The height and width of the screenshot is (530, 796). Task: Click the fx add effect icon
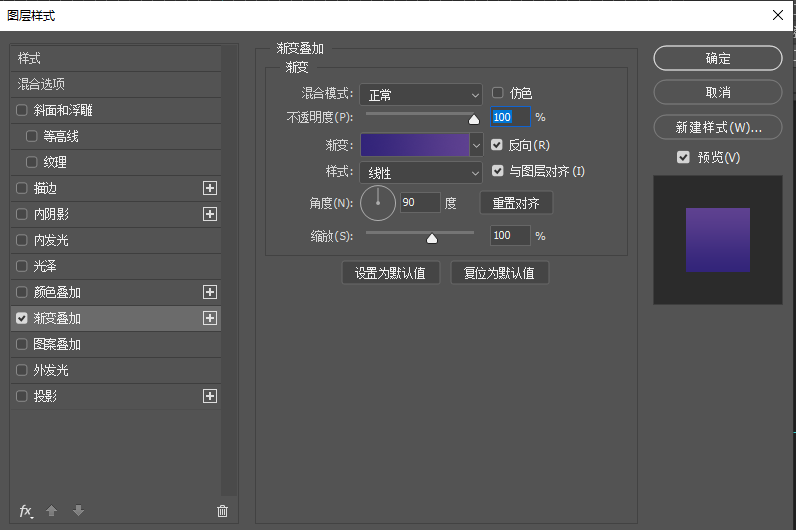(x=26, y=511)
